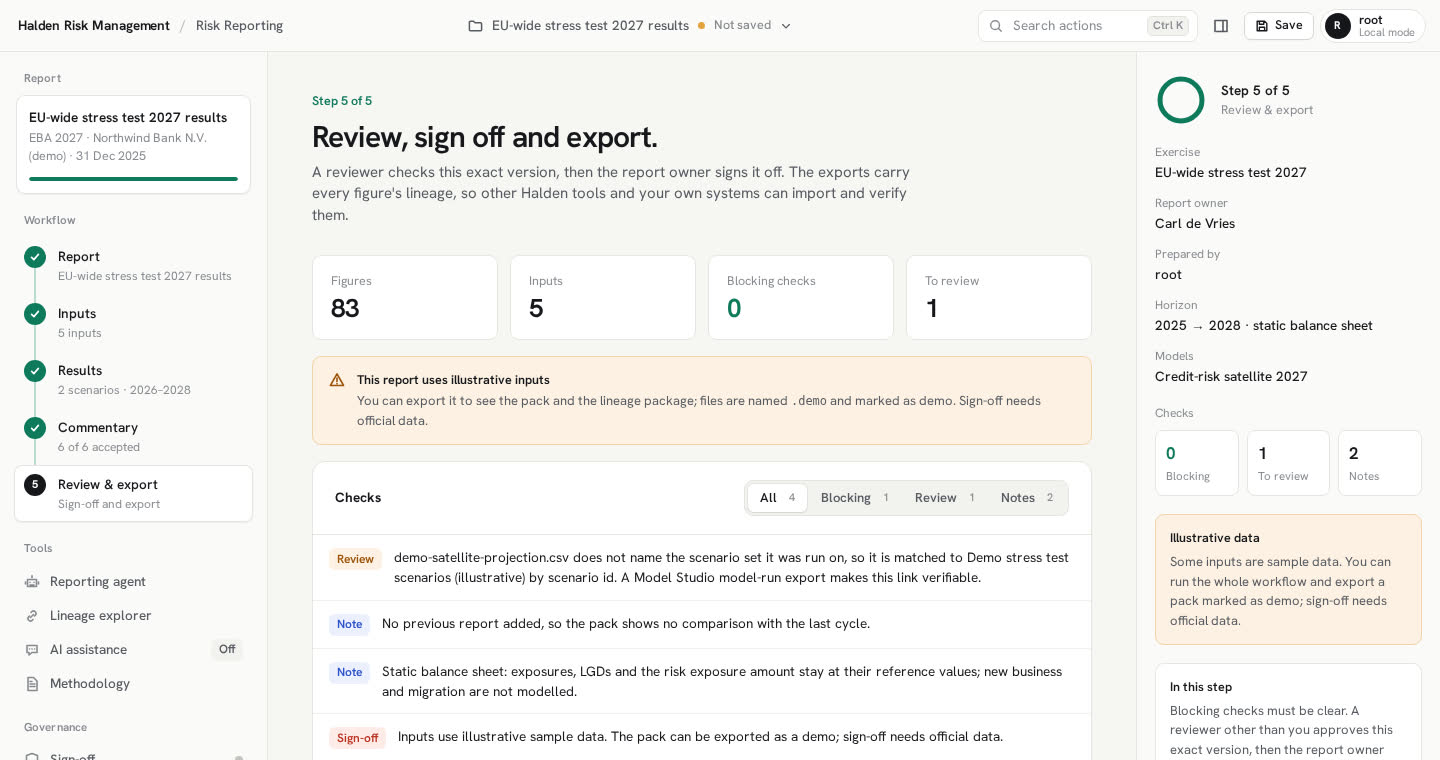Click the green progress ring beside Step 5 of 5
The width and height of the screenshot is (1440, 760).
coord(1181,100)
